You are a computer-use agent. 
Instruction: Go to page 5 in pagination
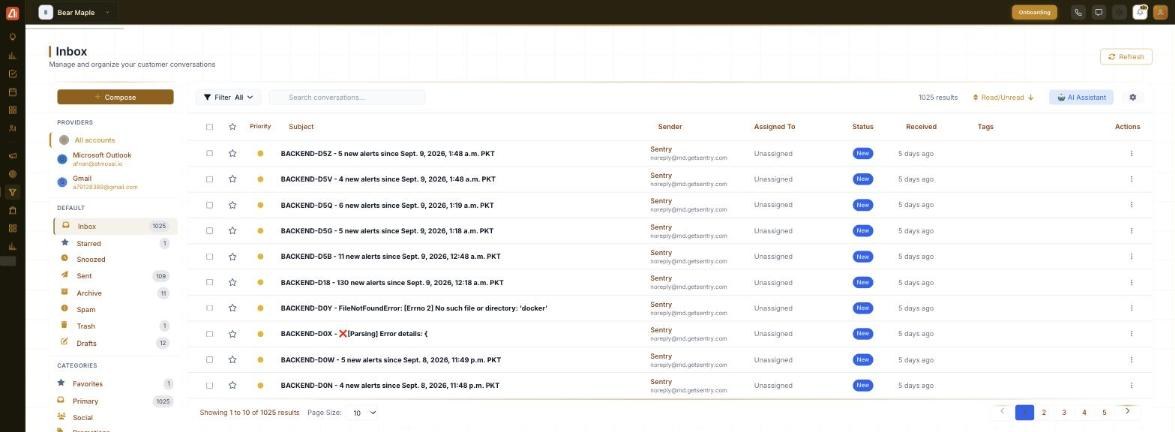click(1104, 412)
